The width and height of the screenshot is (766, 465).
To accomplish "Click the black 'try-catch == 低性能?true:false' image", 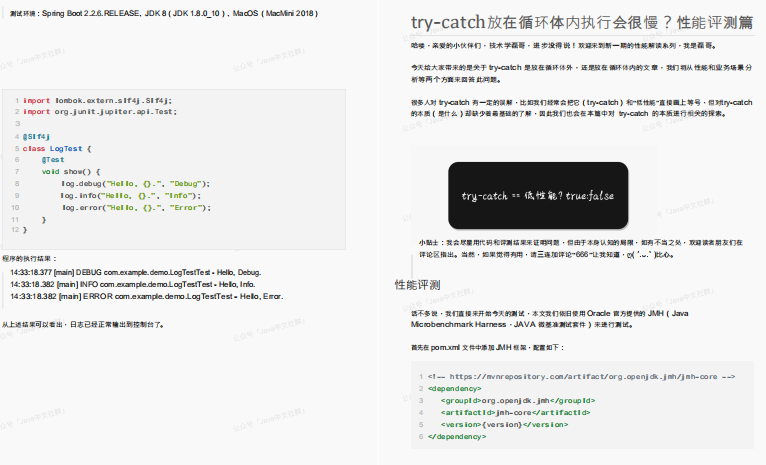I will 538,195.
